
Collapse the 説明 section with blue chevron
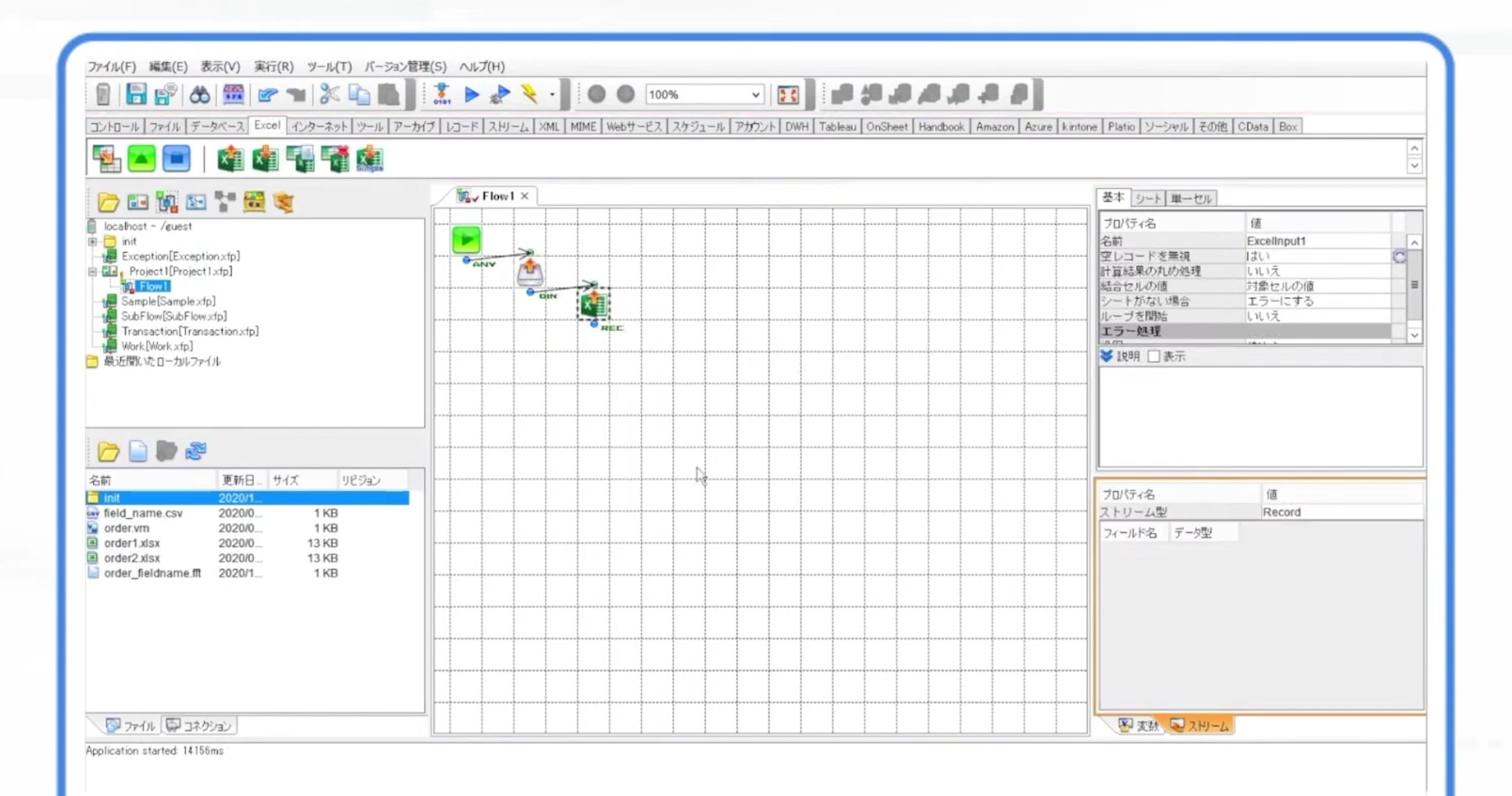click(1106, 356)
